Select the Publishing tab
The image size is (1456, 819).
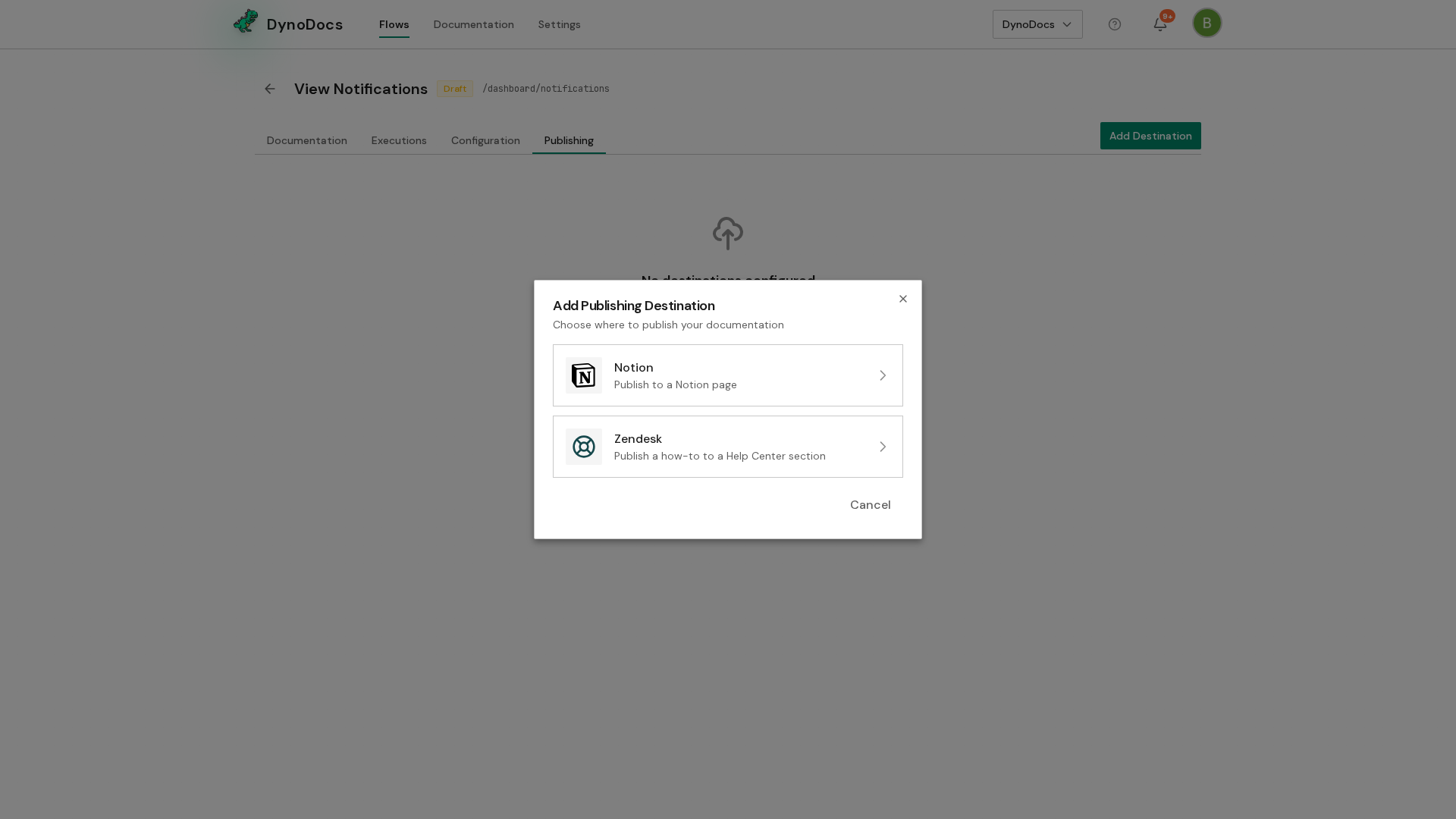[x=569, y=140]
